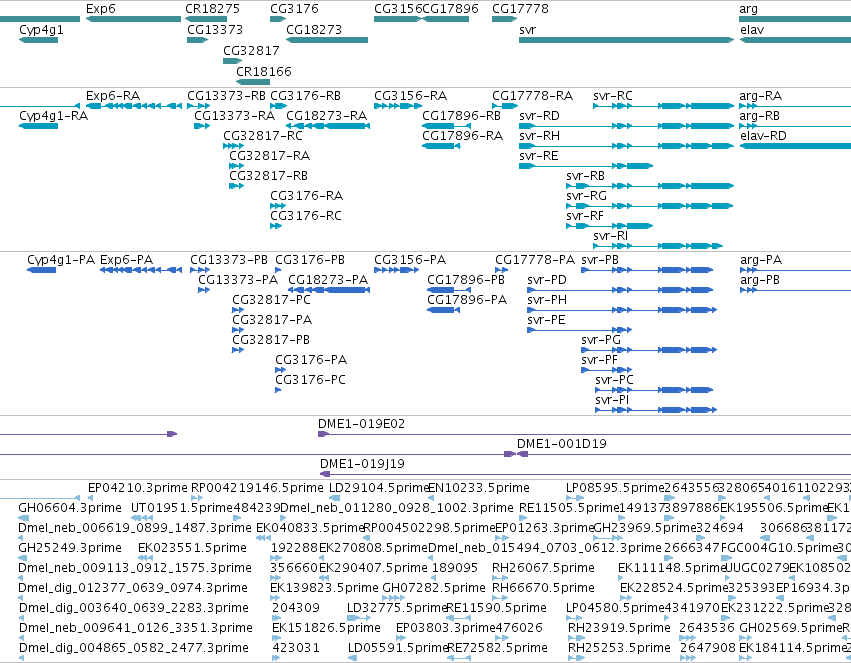The width and height of the screenshot is (851, 663).
Task: Select the GH06604.3prime EST label
Action: 70,508
